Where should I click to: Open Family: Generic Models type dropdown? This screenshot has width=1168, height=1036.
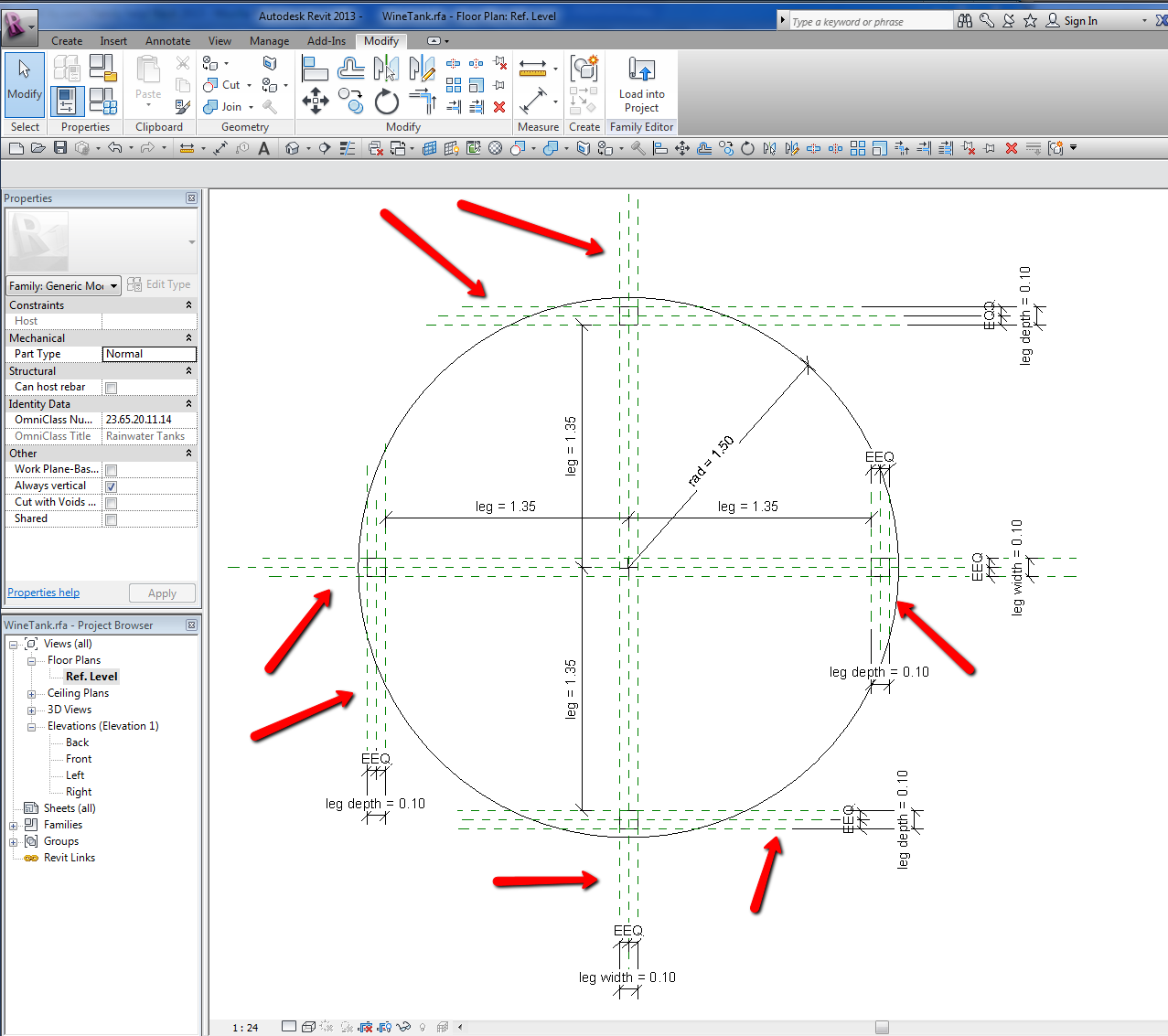tap(64, 286)
